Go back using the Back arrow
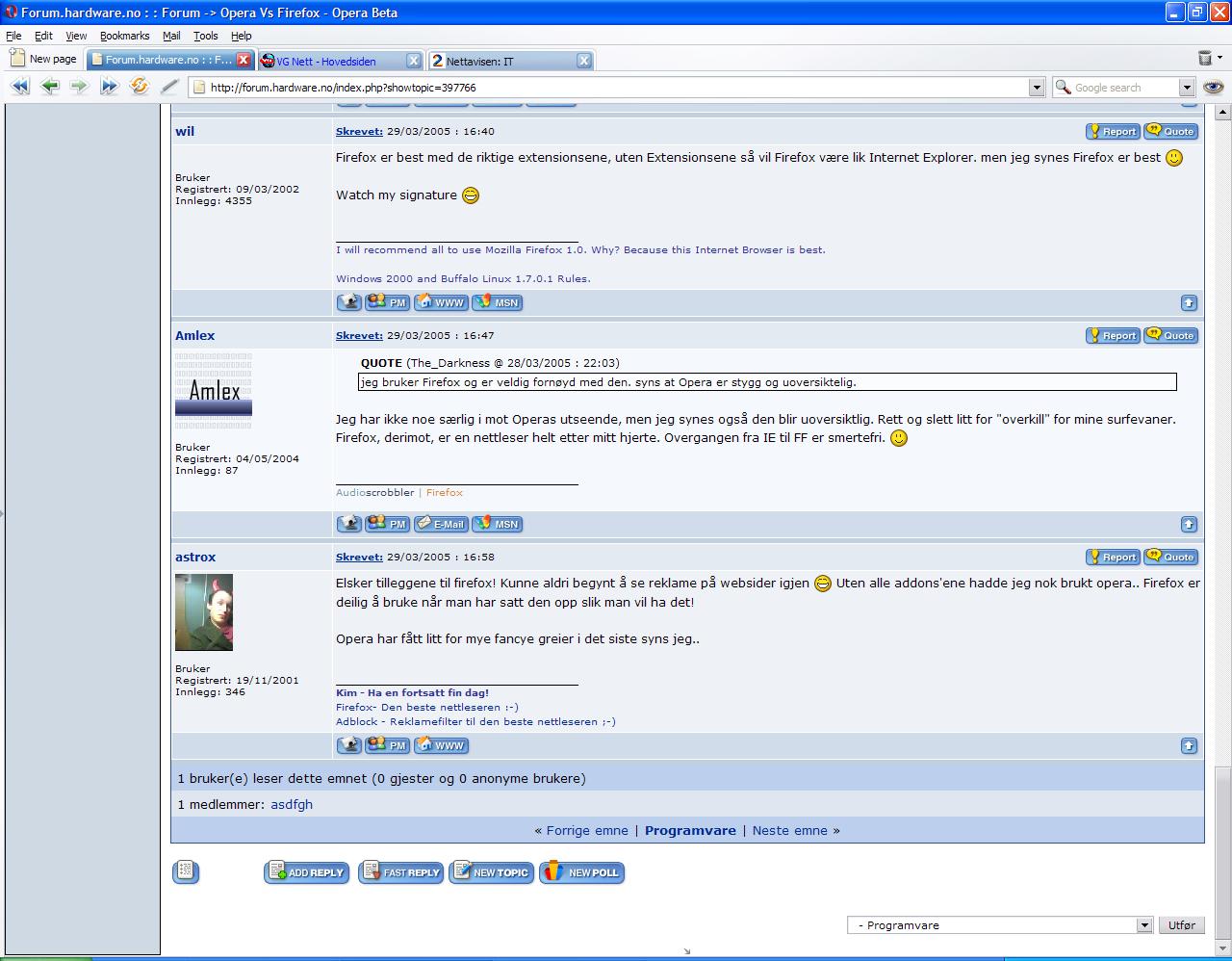This screenshot has width=1232, height=961. (50, 87)
